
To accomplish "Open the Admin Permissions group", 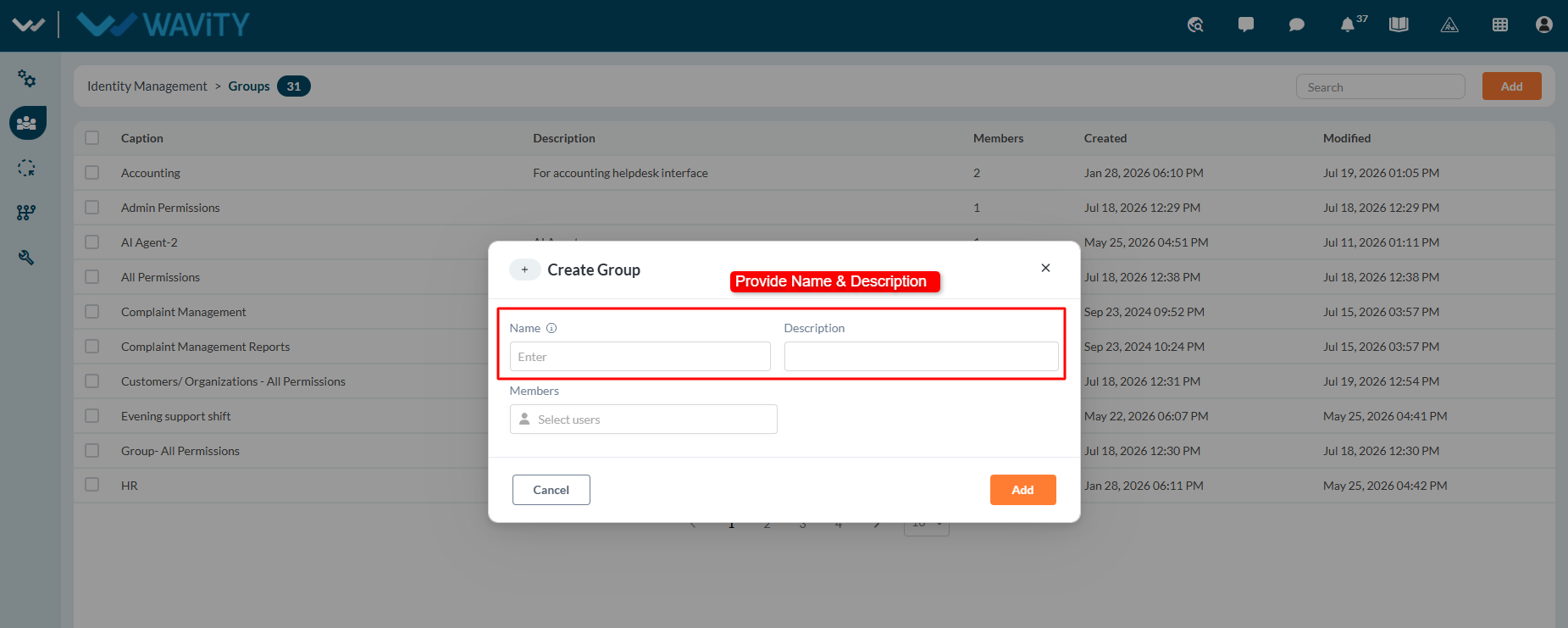I will pos(170,208).
